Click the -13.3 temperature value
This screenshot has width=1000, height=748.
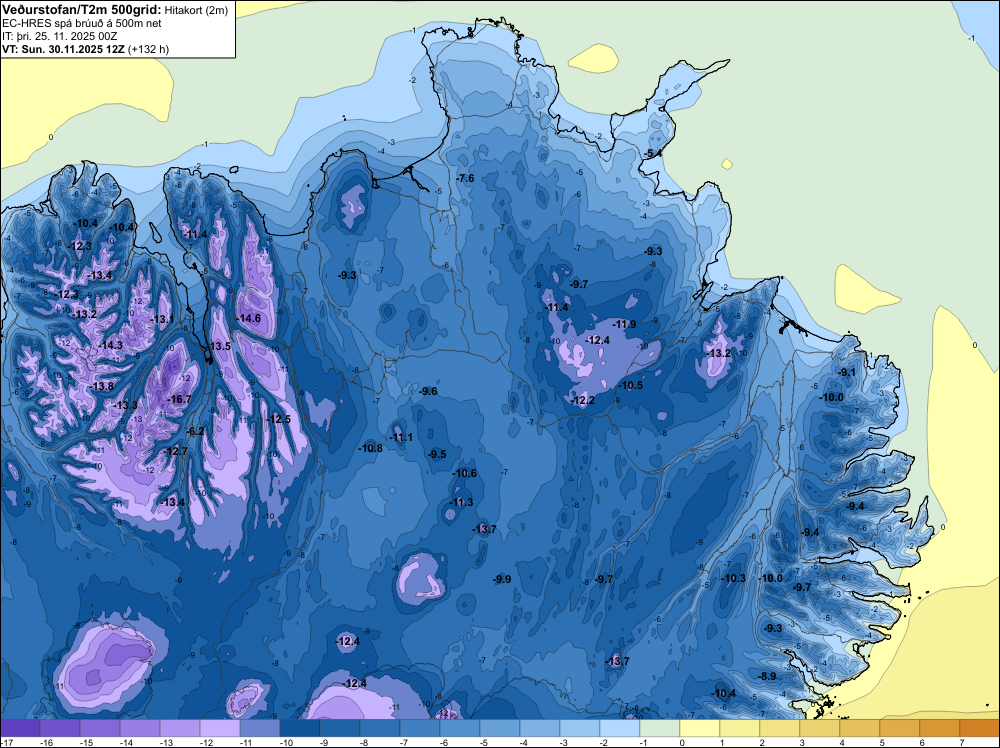[x=126, y=406]
